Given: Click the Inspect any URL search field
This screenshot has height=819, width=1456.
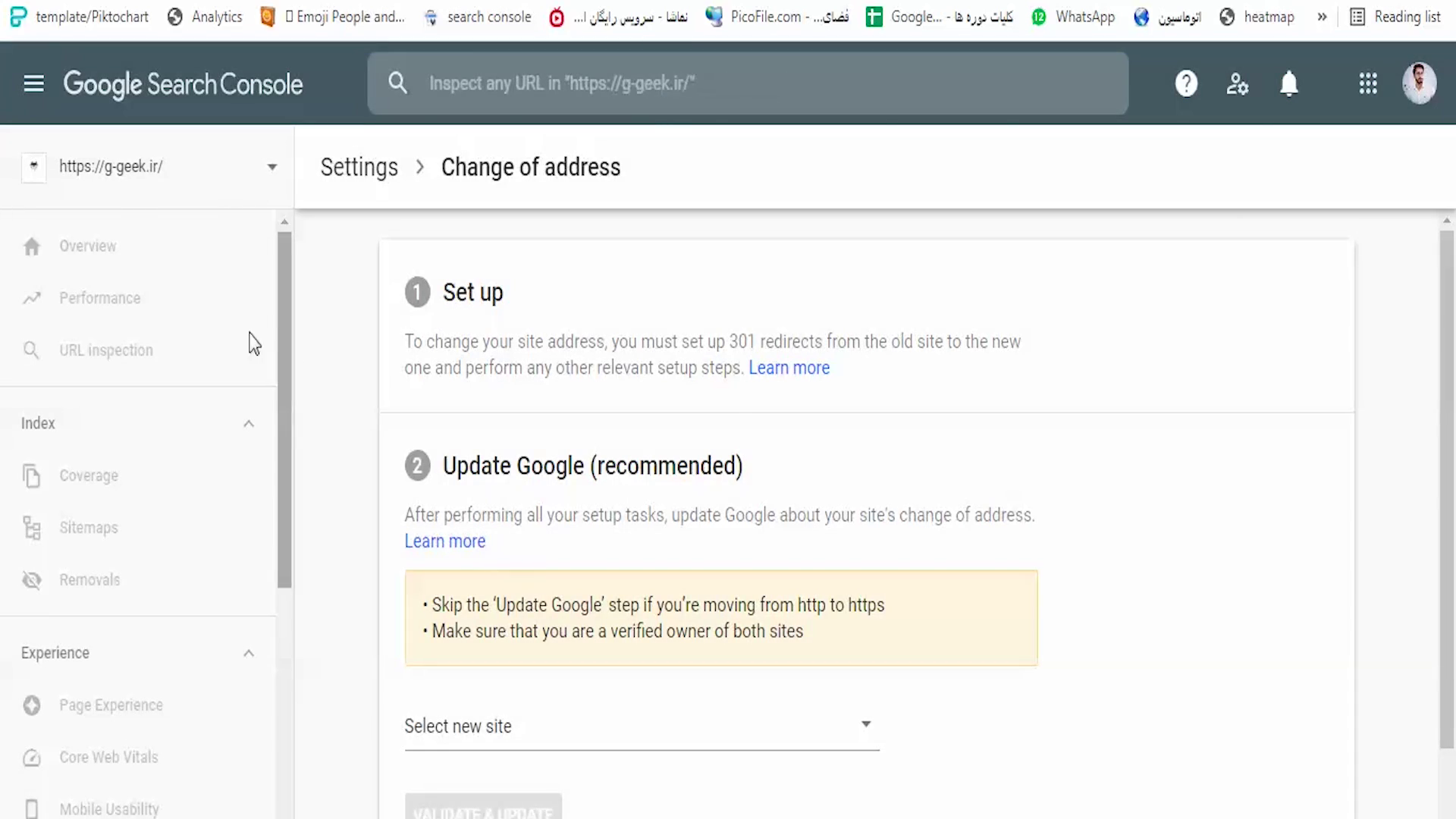Looking at the screenshot, I should (x=747, y=83).
